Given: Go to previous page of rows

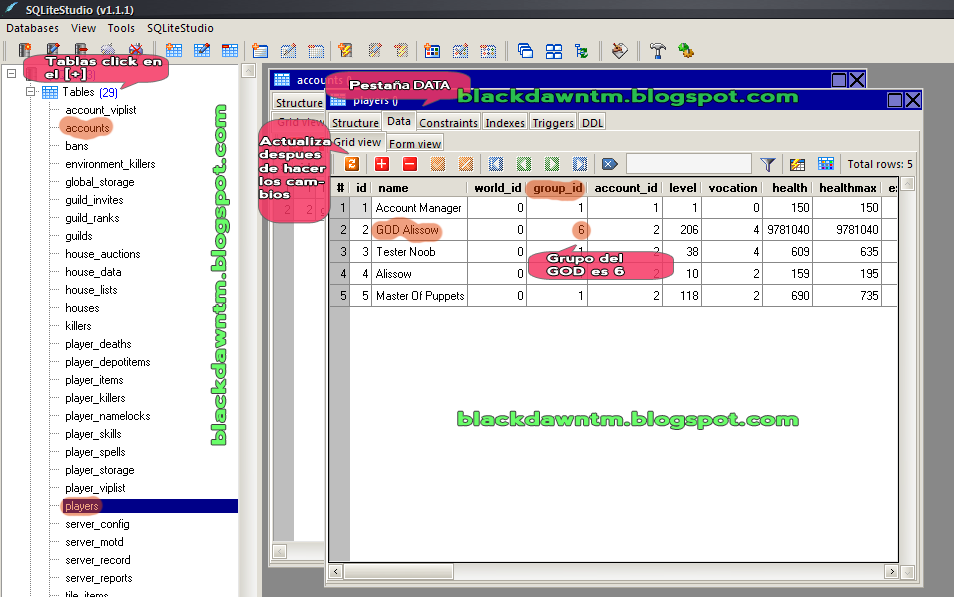Looking at the screenshot, I should click(x=524, y=164).
